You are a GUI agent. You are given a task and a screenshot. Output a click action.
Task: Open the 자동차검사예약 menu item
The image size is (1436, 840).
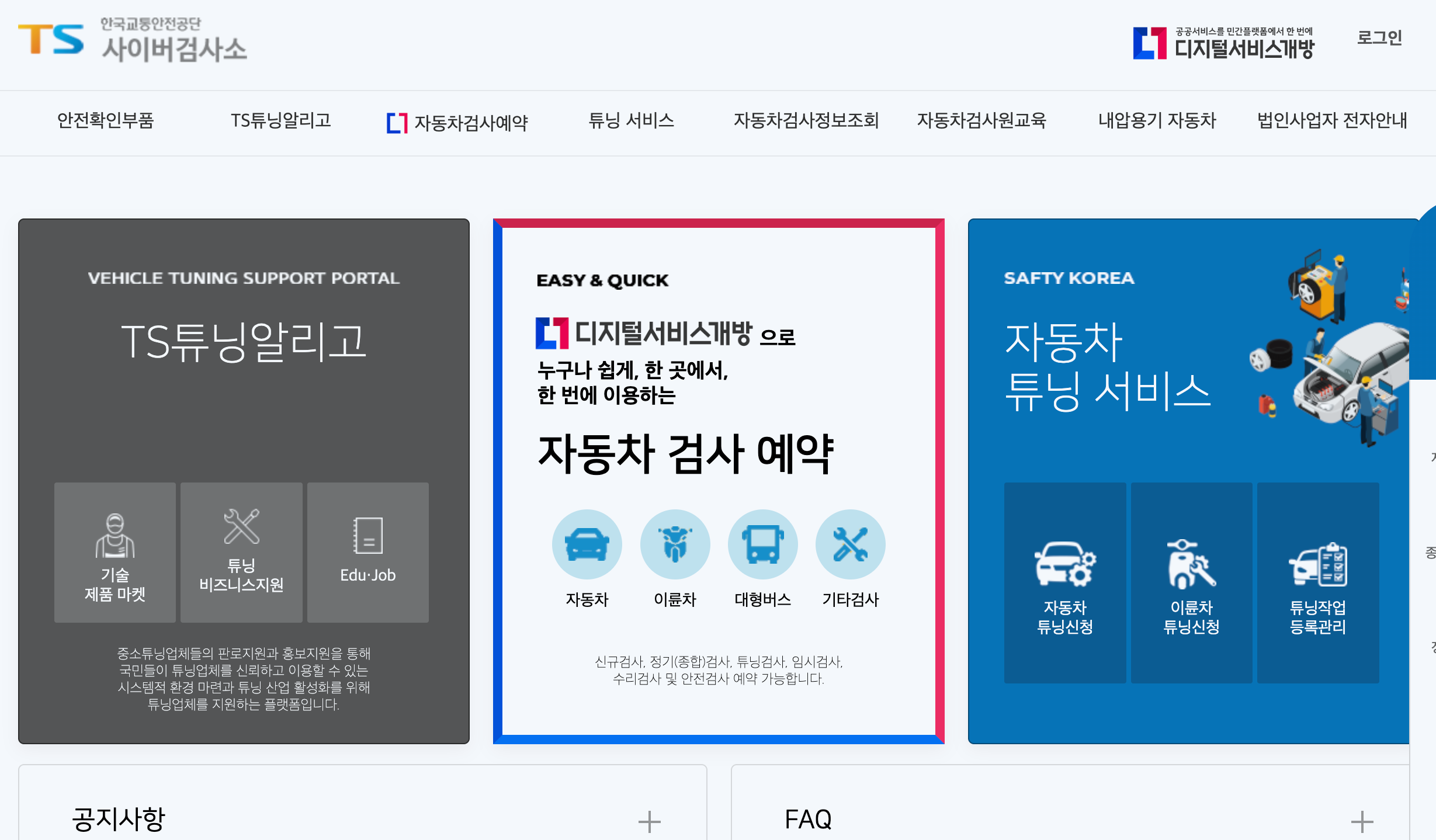pos(457,123)
